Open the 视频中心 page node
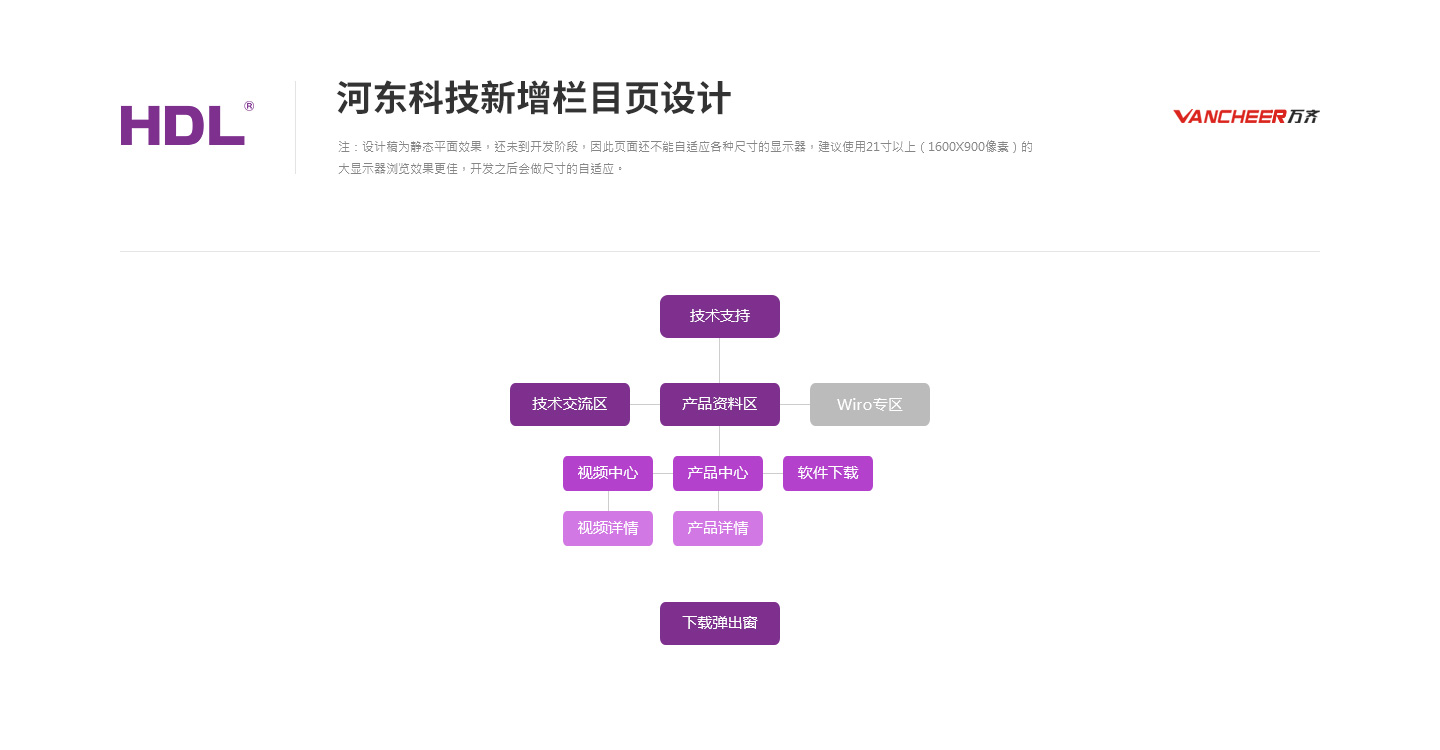 [x=608, y=473]
